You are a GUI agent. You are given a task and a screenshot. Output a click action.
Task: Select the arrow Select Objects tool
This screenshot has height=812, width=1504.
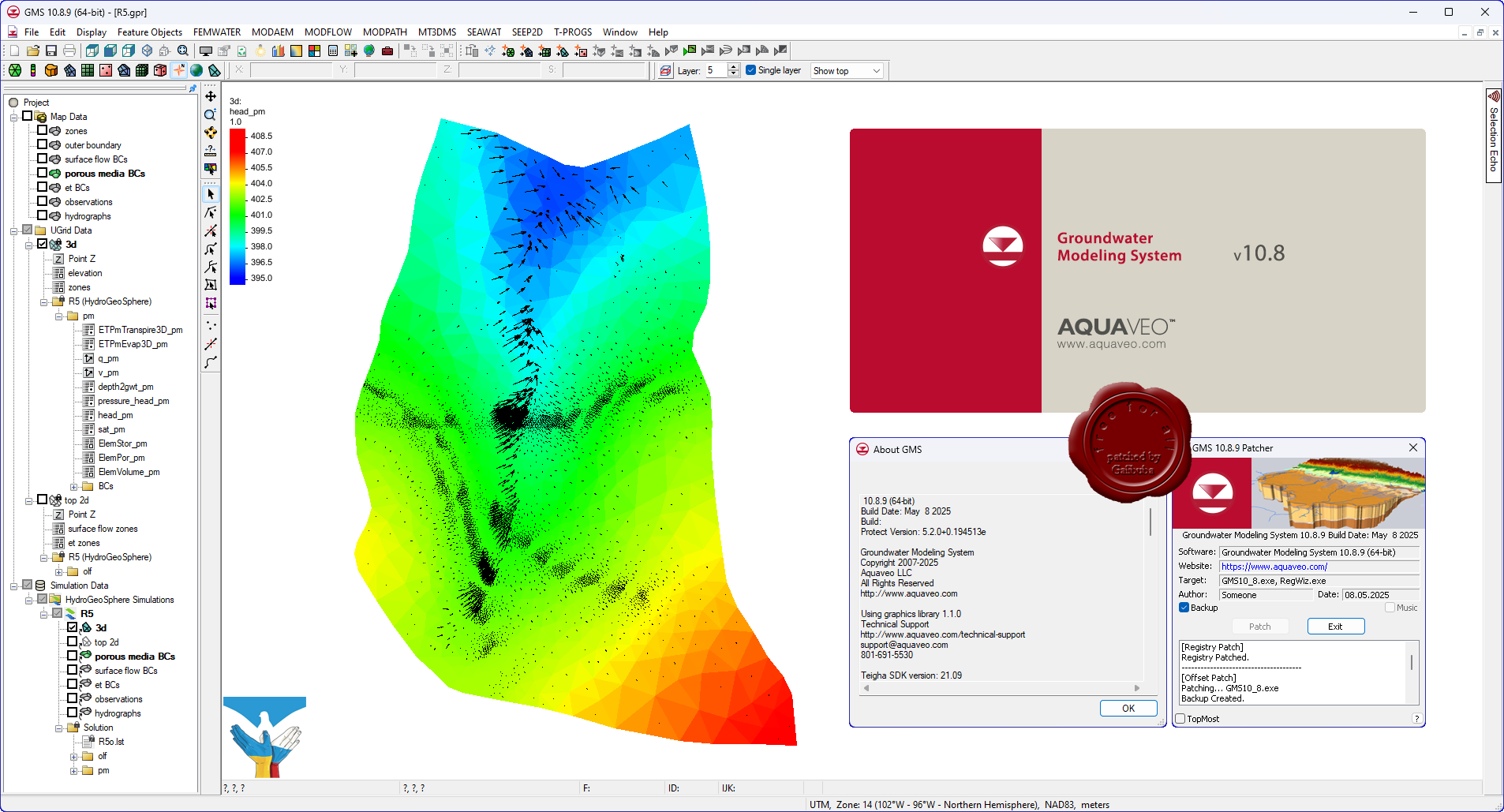pyautogui.click(x=211, y=194)
